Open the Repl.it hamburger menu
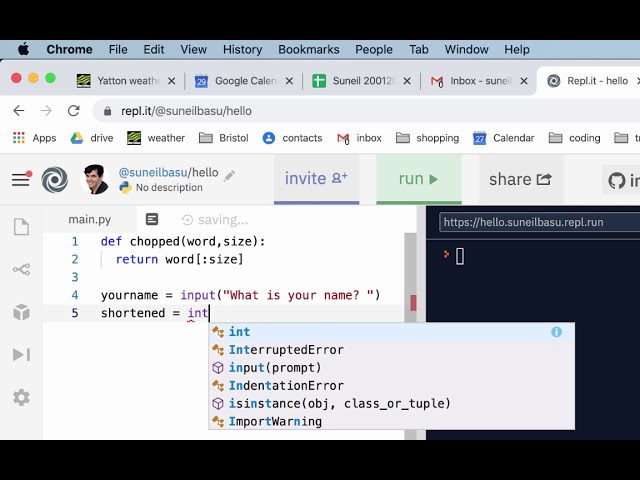 20,179
